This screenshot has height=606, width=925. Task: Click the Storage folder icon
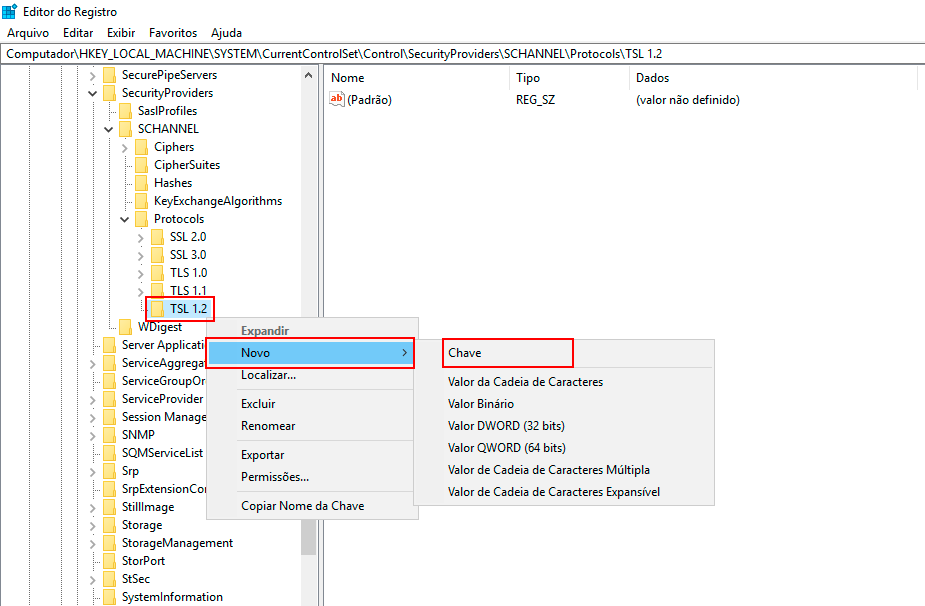click(110, 525)
